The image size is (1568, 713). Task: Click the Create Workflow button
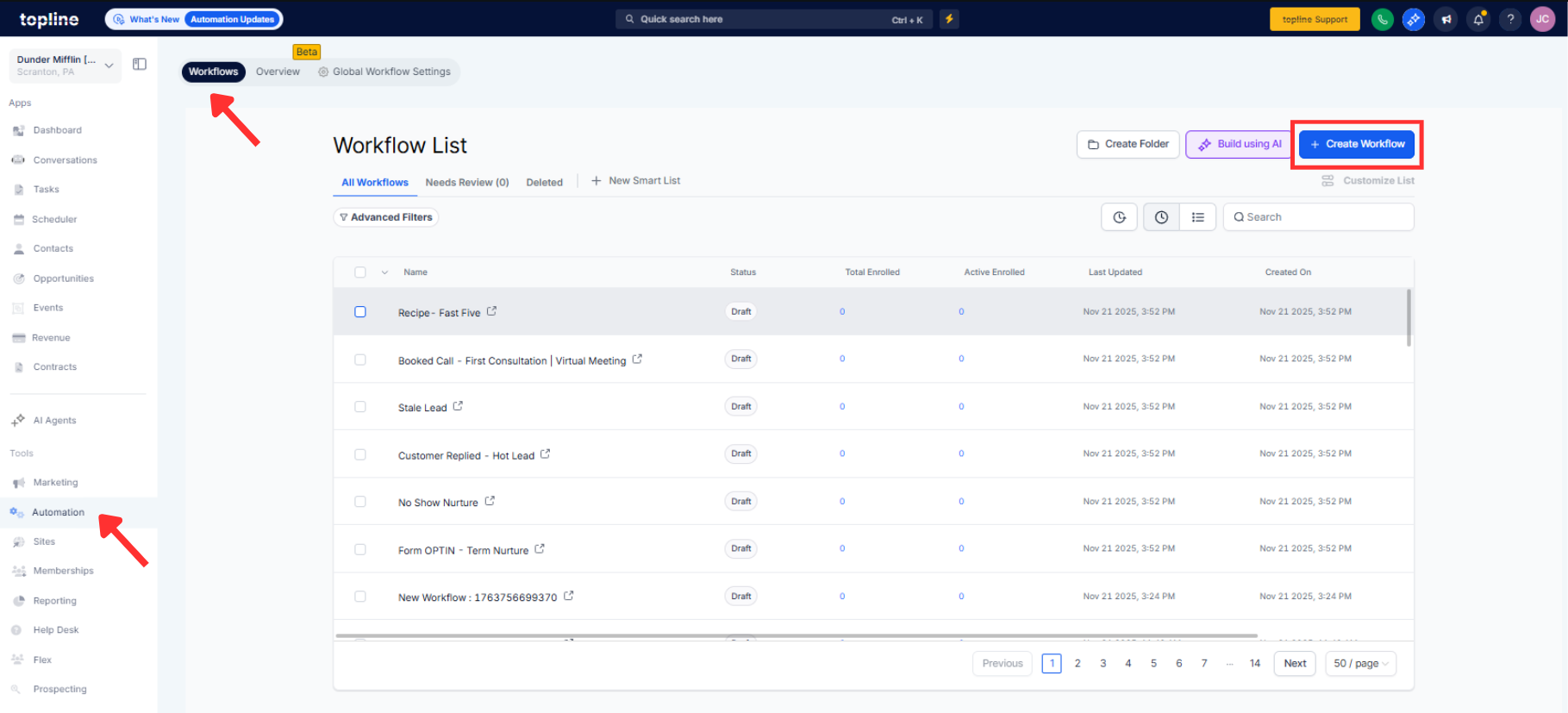1357,144
